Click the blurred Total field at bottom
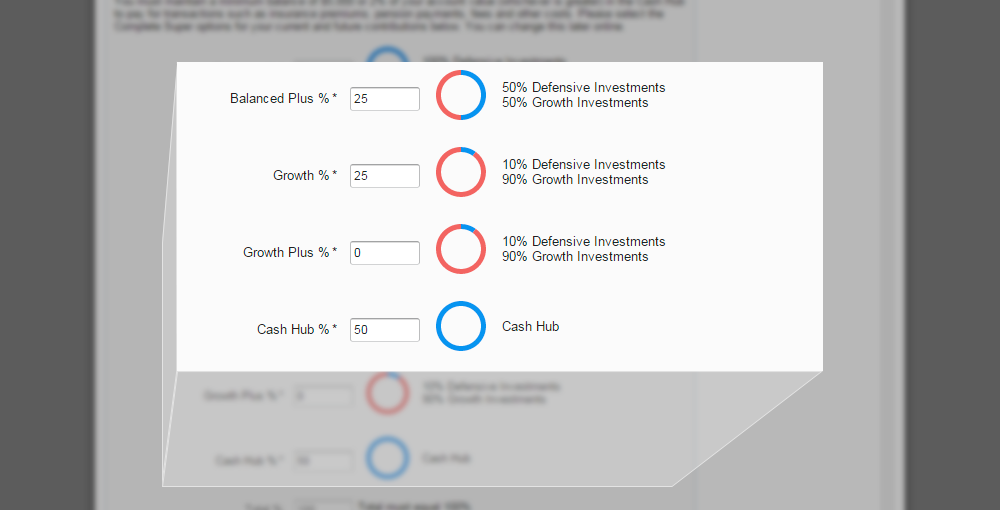1000x510 pixels. pyautogui.click(x=323, y=505)
